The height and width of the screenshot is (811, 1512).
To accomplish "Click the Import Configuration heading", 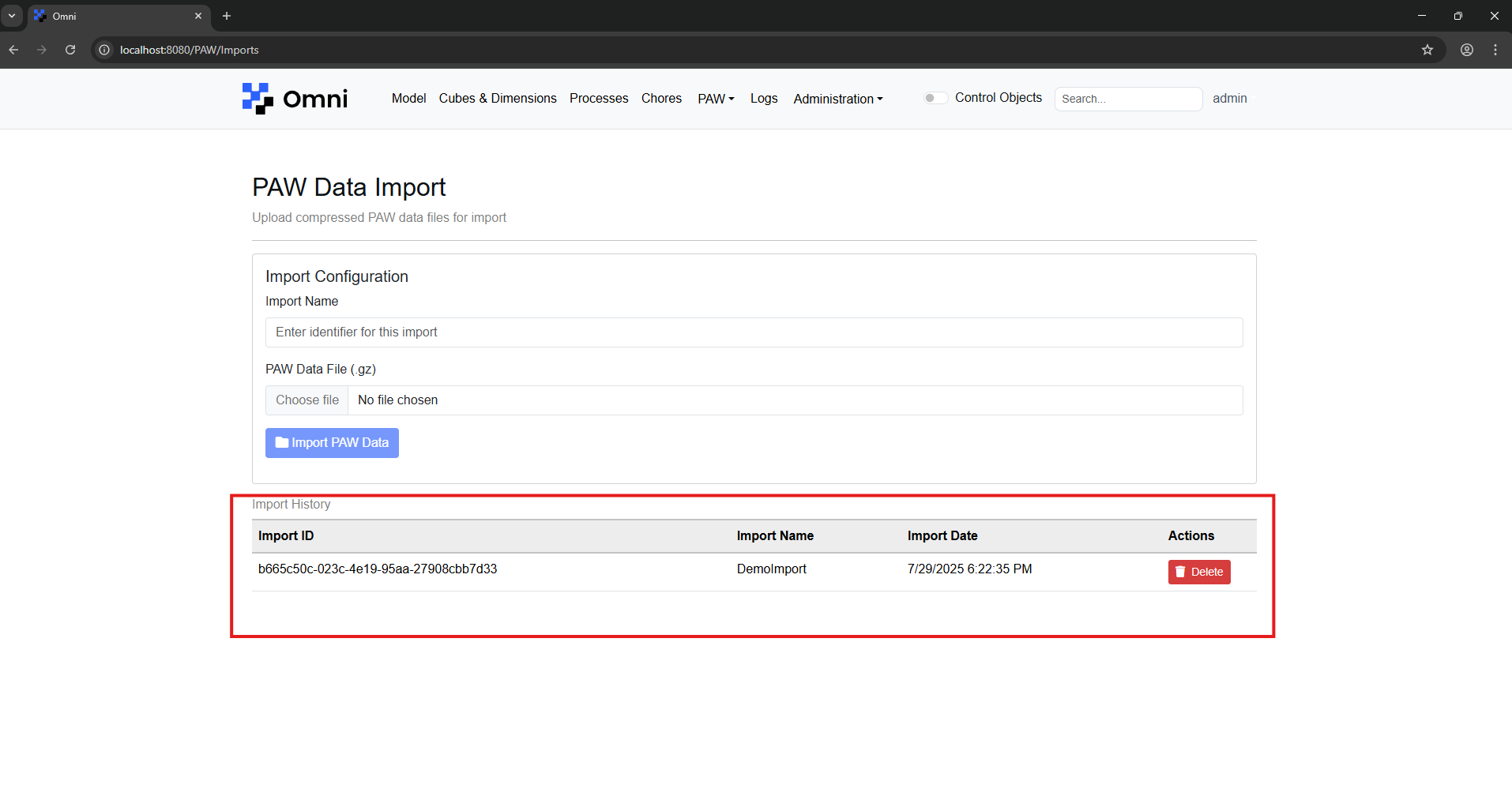I will 337,276.
